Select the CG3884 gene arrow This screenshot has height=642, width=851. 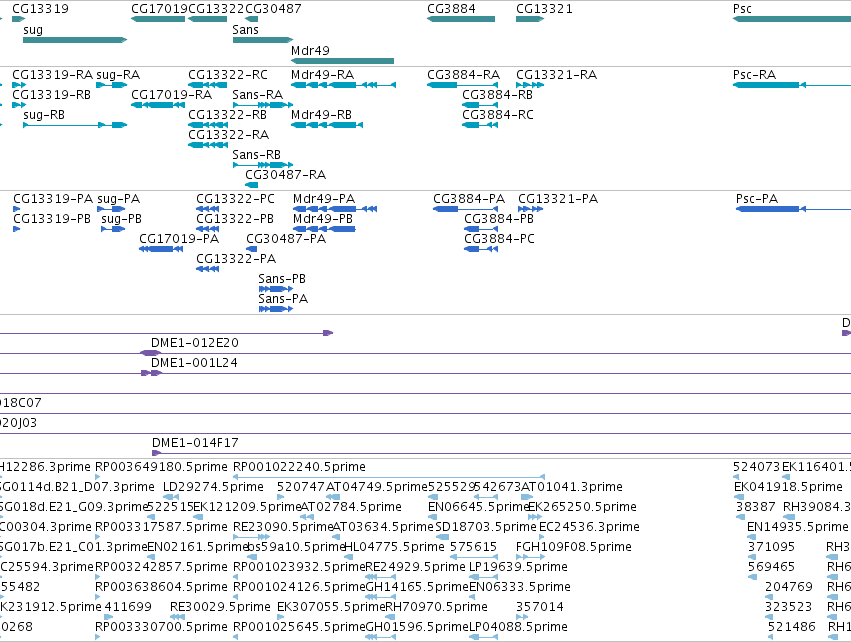tap(461, 19)
